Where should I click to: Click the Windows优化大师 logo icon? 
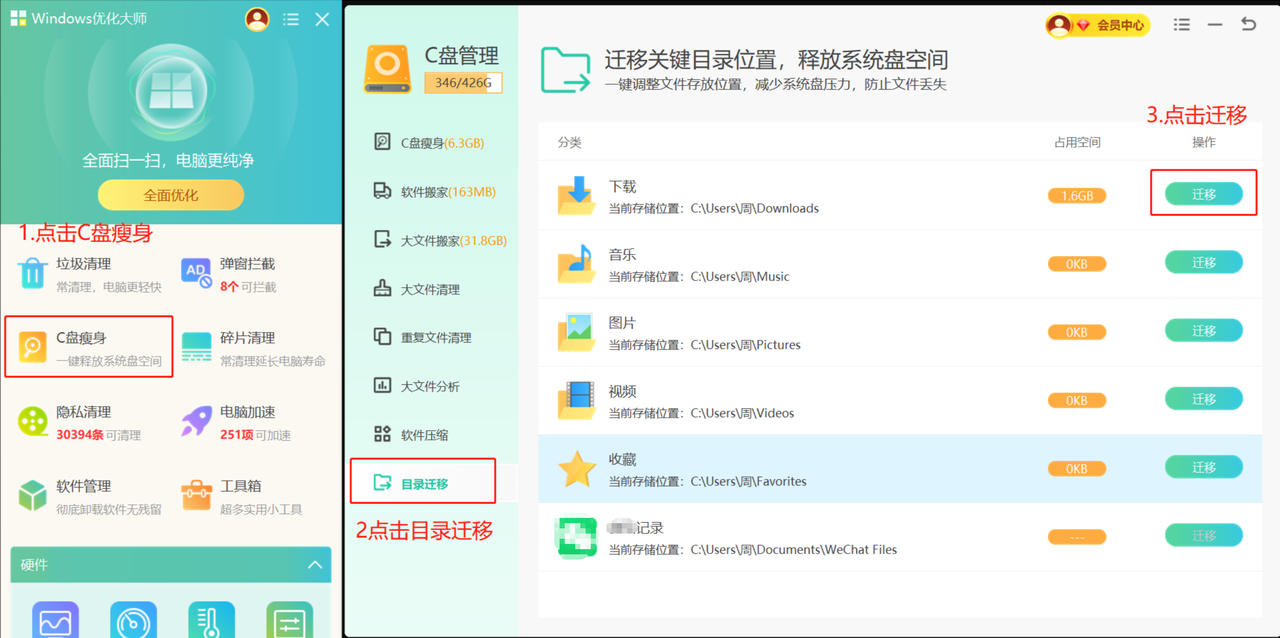[18, 19]
